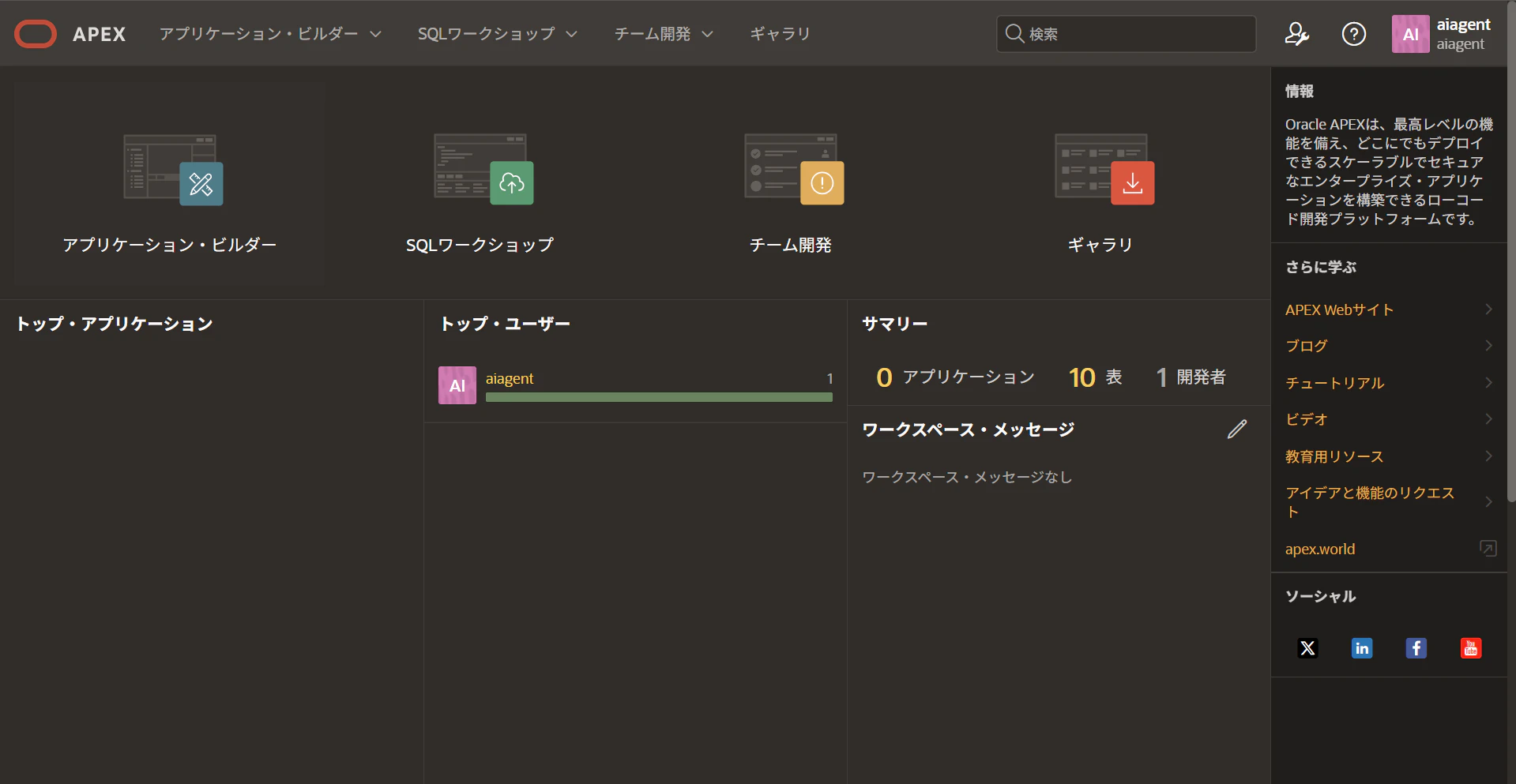Screen dimensions: 1516x784
Task: Open the SQLワークショップ cloud tile icon
Action: click(483, 170)
